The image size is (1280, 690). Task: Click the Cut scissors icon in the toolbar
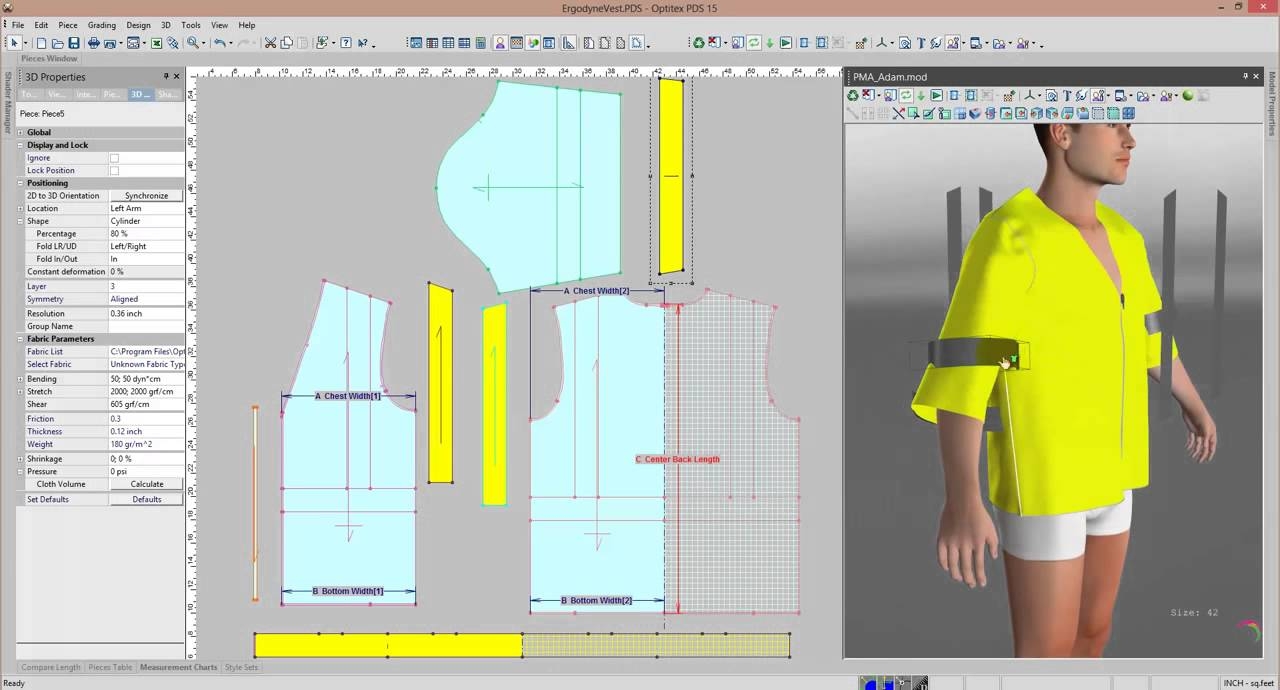tap(269, 43)
